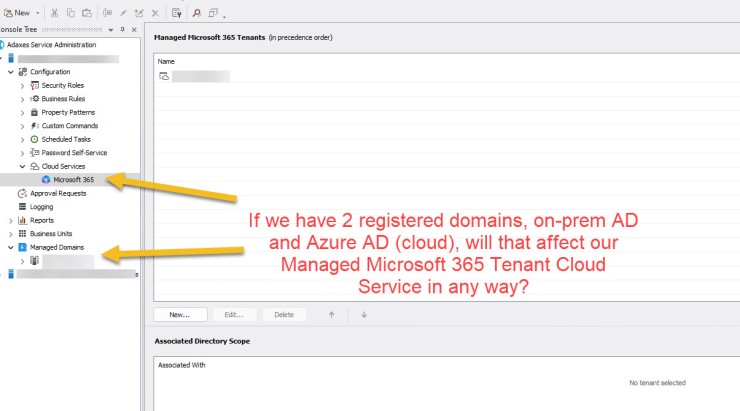This screenshot has width=740, height=411.
Task: Open the New button dropdown arrow
Action: (38, 13)
